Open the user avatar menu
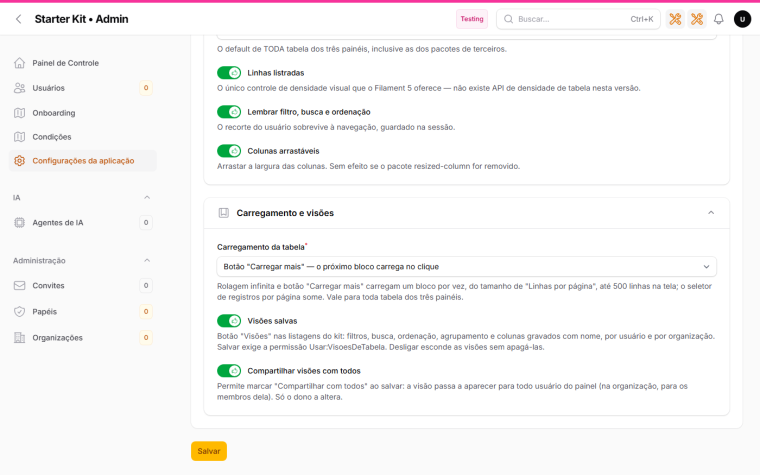Image resolution: width=760 pixels, height=475 pixels. 742,19
